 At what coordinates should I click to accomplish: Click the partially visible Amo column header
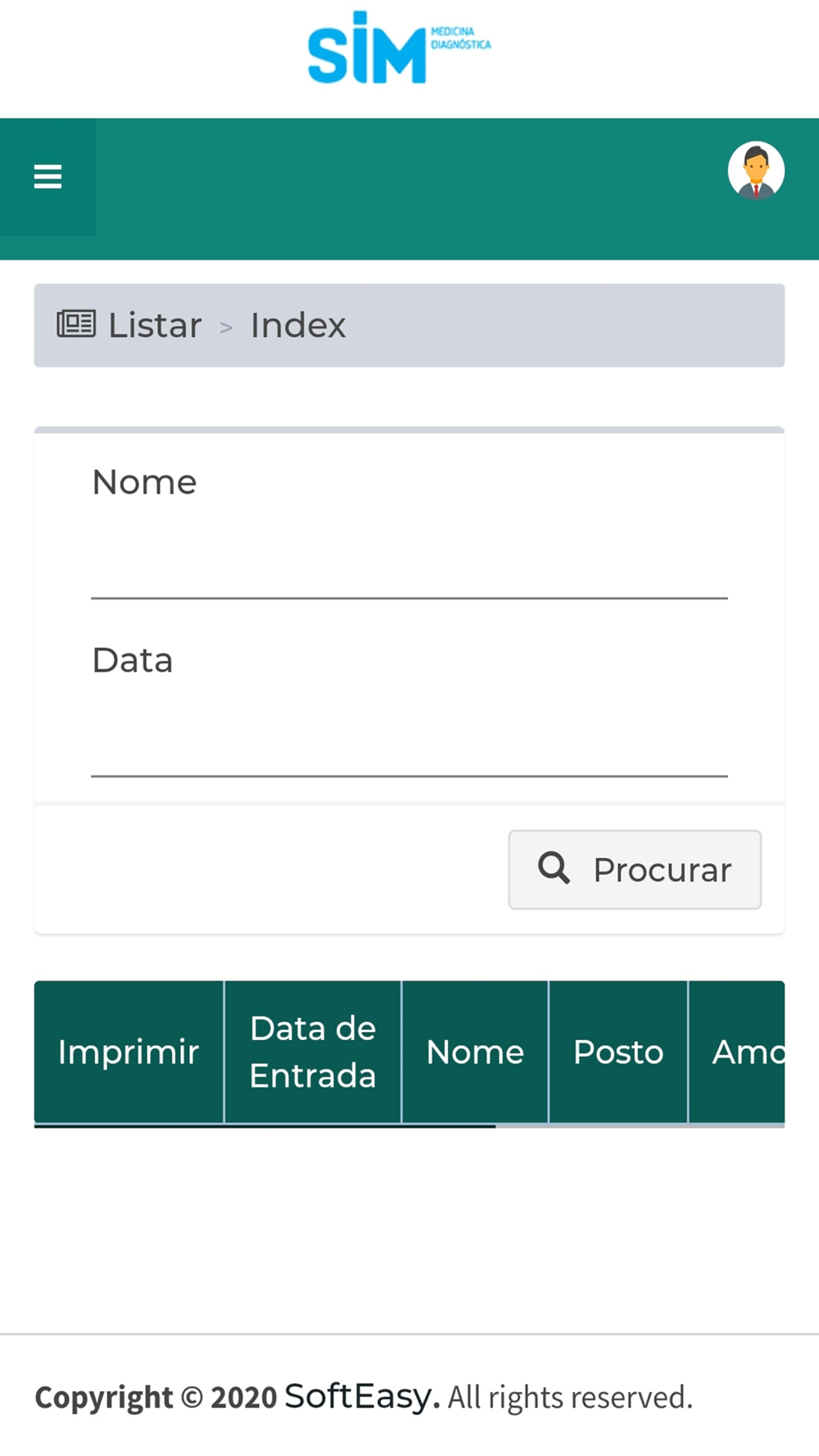[737, 1051]
